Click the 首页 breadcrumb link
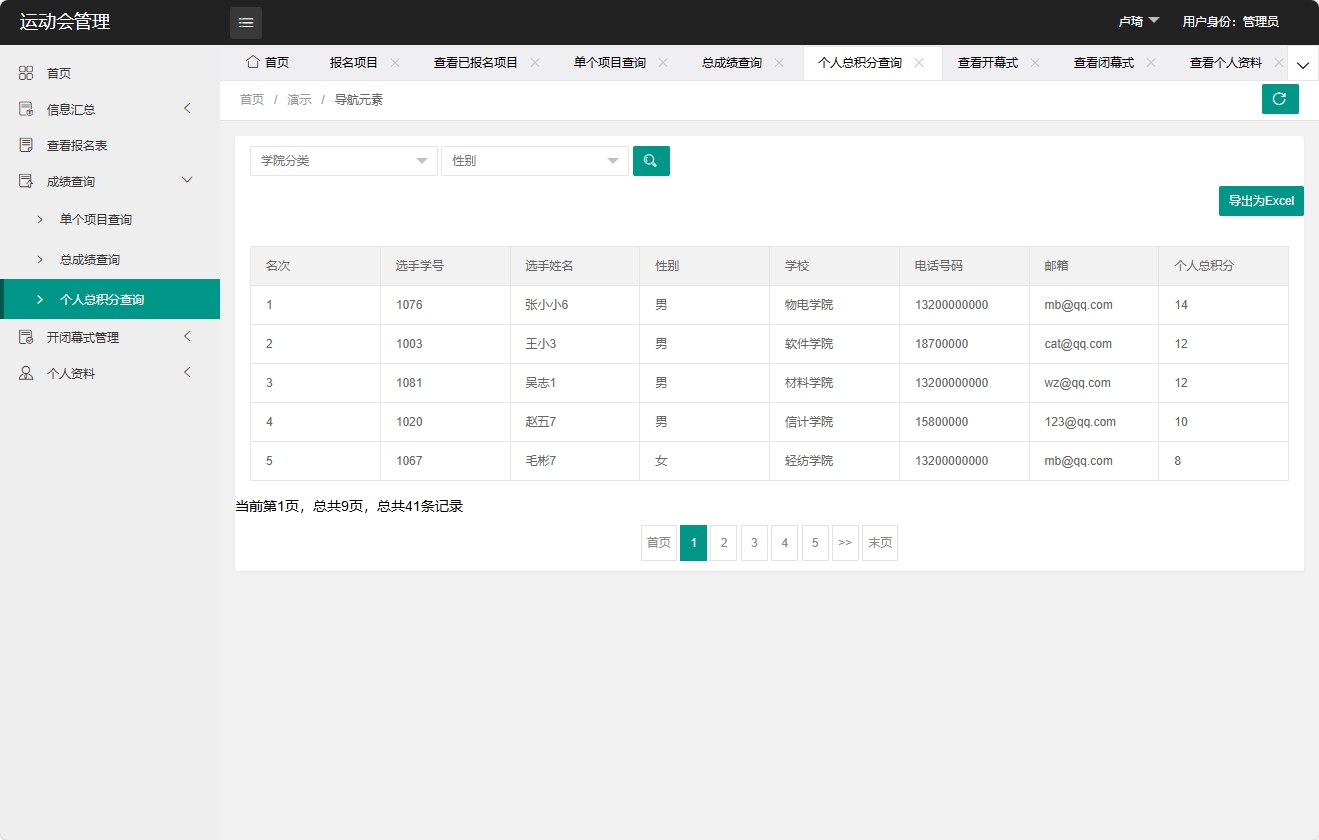Image resolution: width=1319 pixels, height=840 pixels. pyautogui.click(x=251, y=99)
